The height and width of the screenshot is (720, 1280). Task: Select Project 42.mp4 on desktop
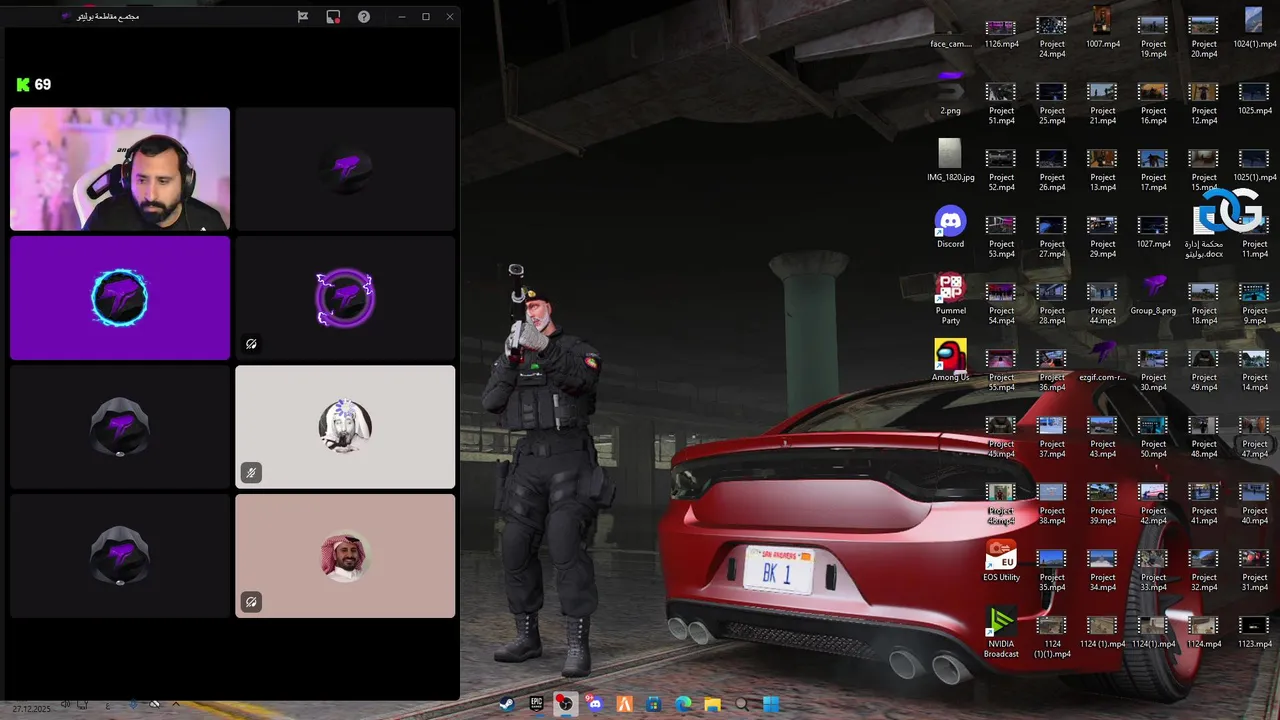pyautogui.click(x=1153, y=504)
